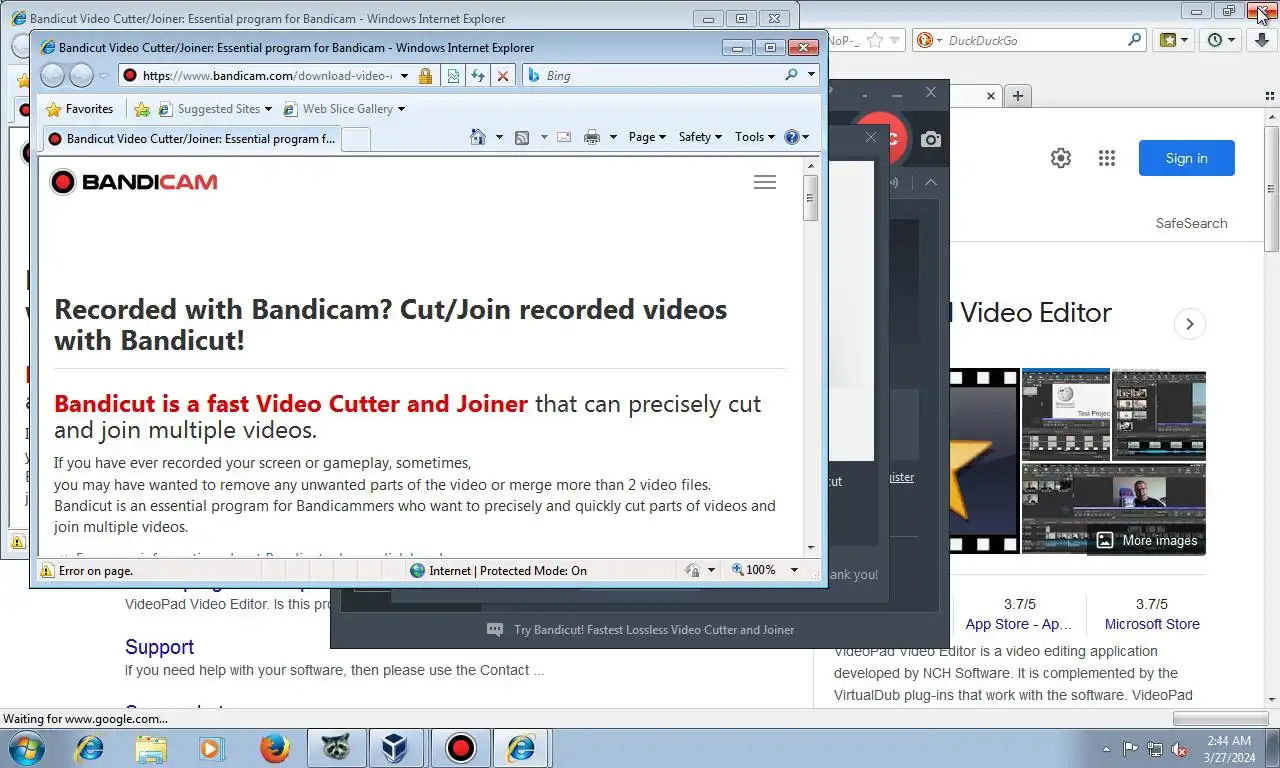Image resolution: width=1280 pixels, height=768 pixels.
Task: Click the Home icon in IE command bar
Action: [478, 137]
